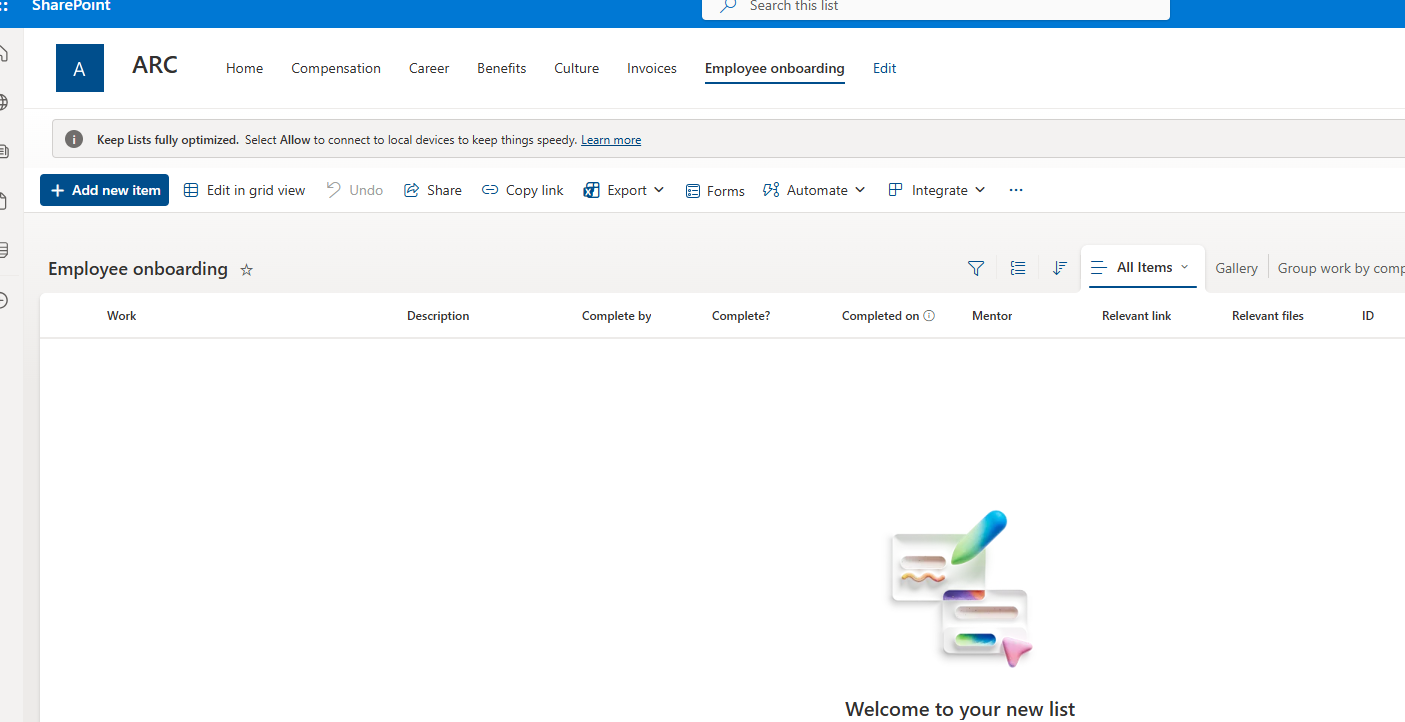Click Copy link in toolbar
This screenshot has width=1405, height=722.
(523, 190)
